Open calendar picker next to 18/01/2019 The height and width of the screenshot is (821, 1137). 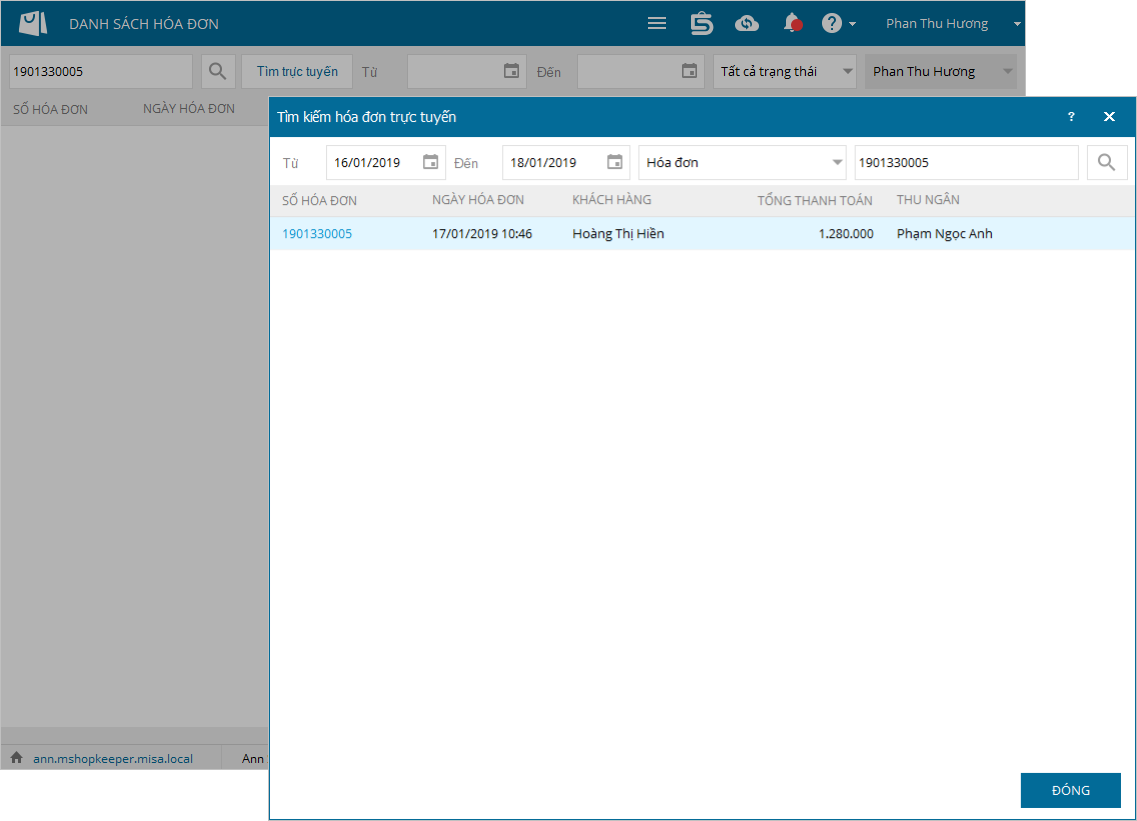click(615, 162)
